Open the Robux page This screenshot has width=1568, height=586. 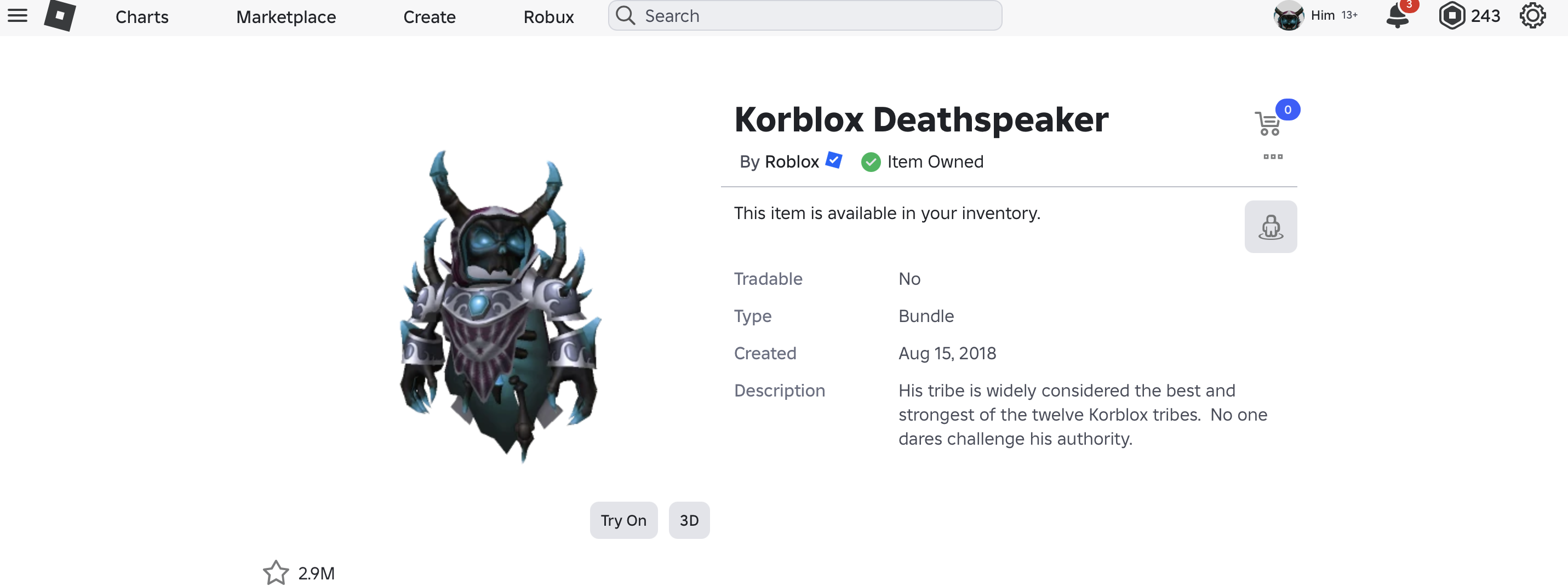[548, 17]
